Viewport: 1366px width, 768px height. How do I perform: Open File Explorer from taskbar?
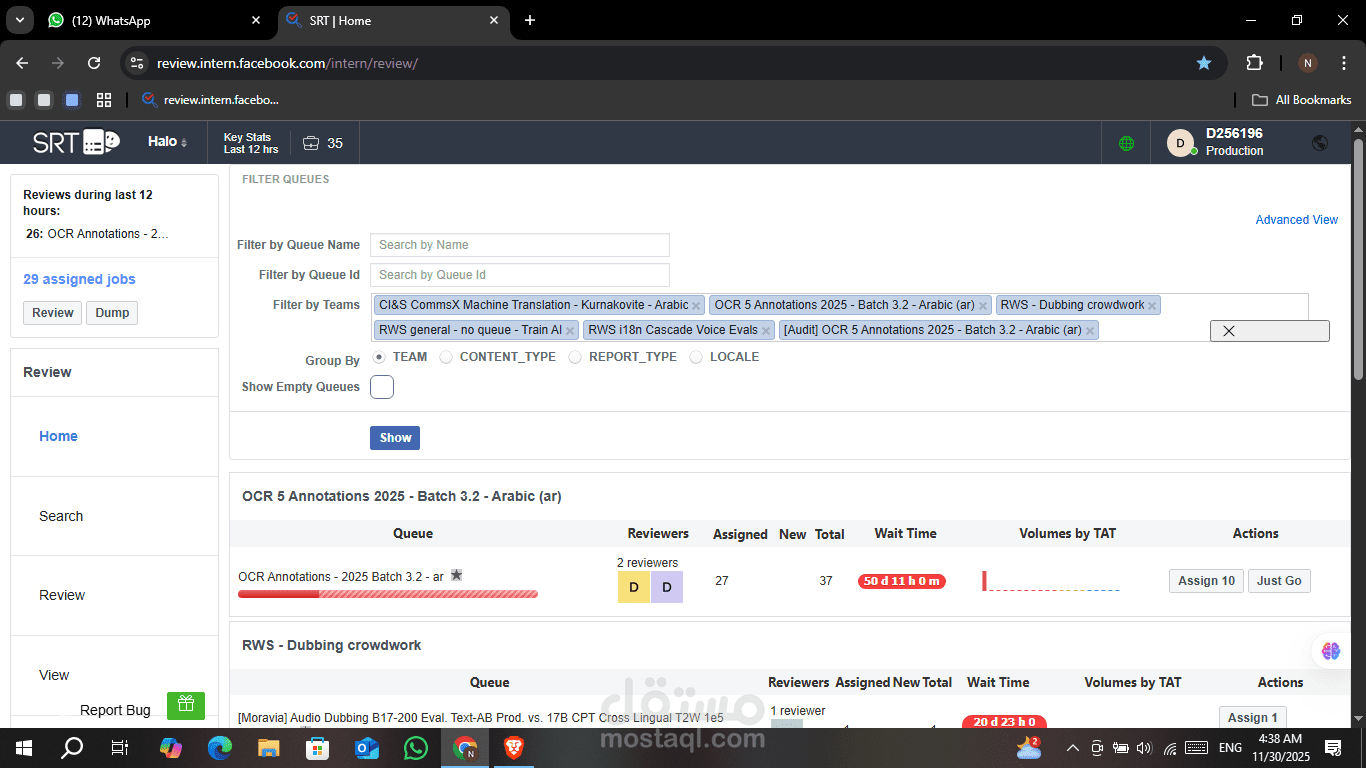pyautogui.click(x=269, y=747)
